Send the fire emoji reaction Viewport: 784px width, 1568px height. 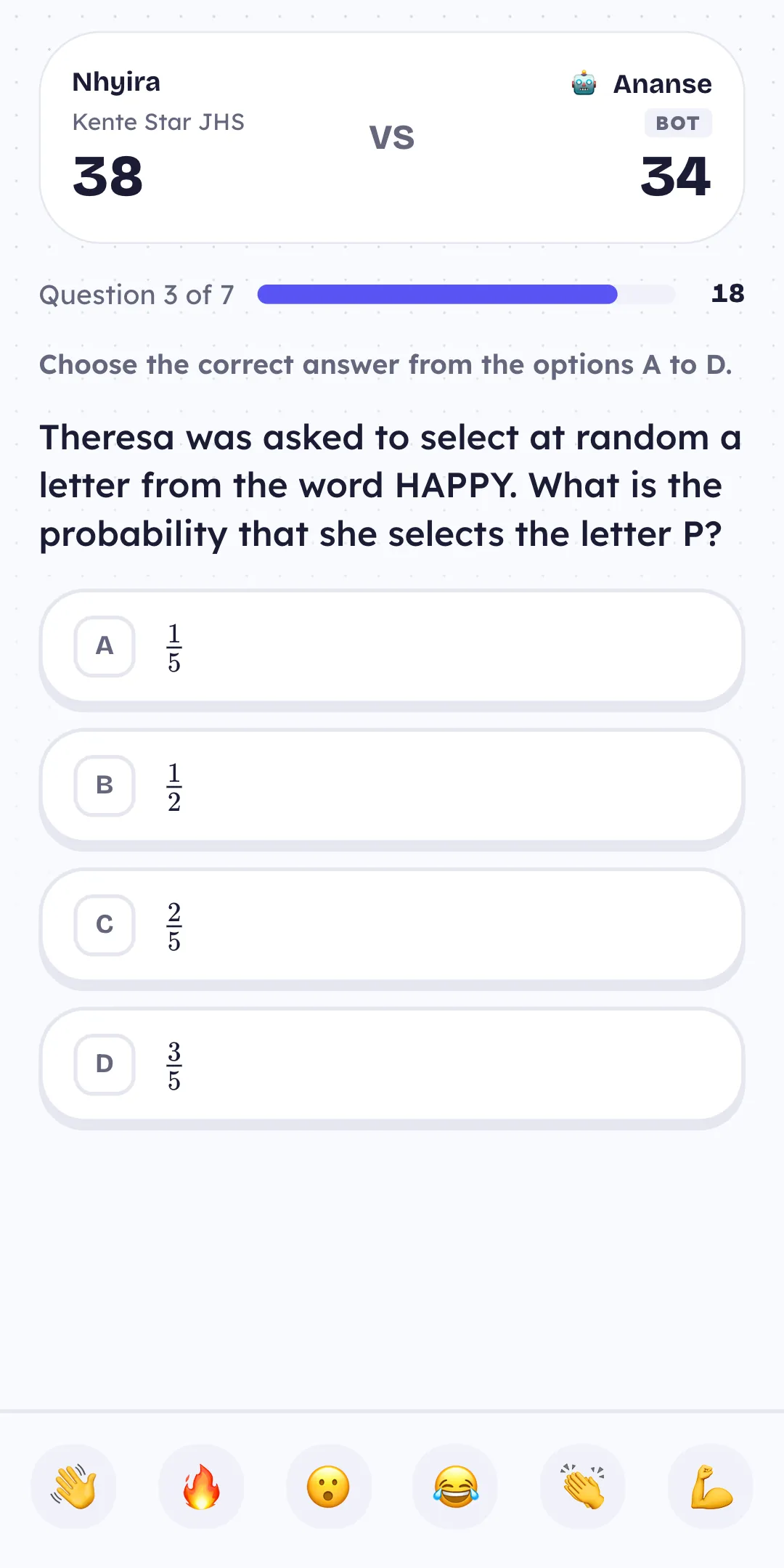tap(201, 1487)
